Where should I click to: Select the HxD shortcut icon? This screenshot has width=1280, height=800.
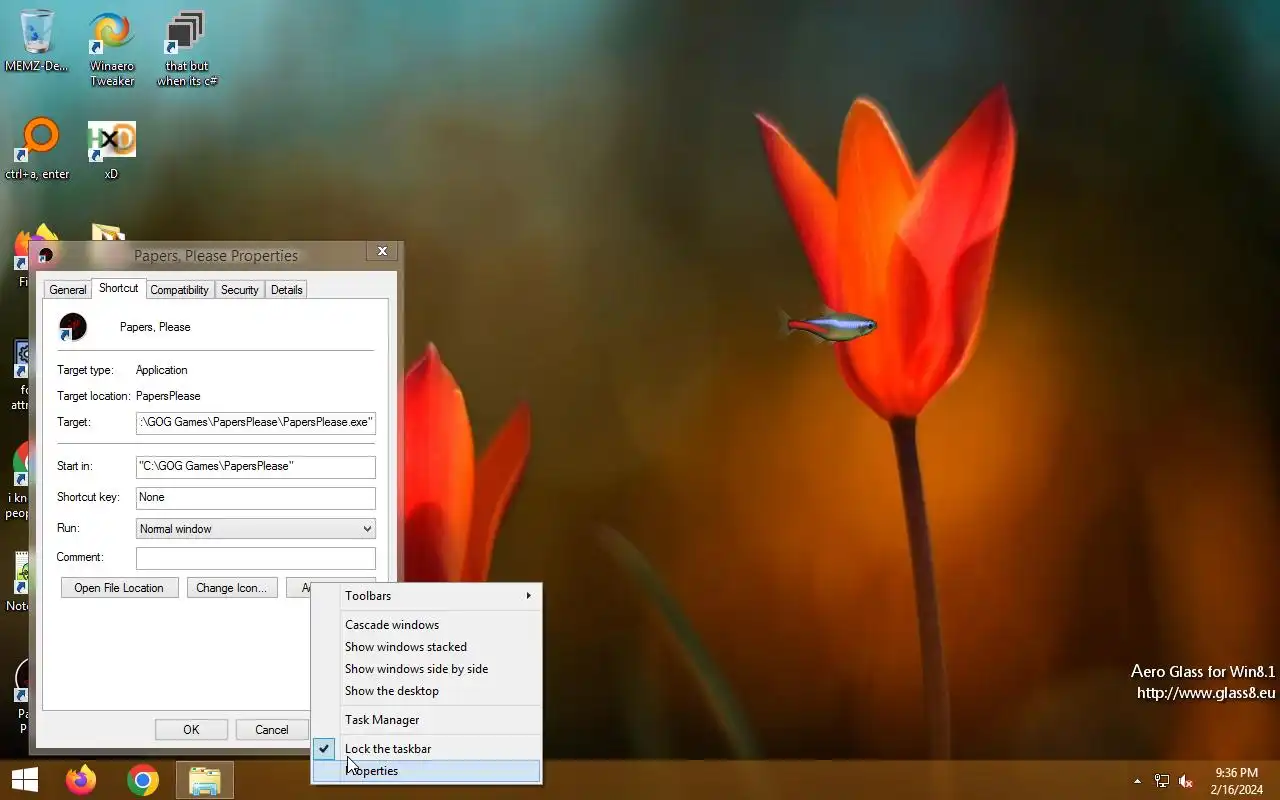pos(111,148)
